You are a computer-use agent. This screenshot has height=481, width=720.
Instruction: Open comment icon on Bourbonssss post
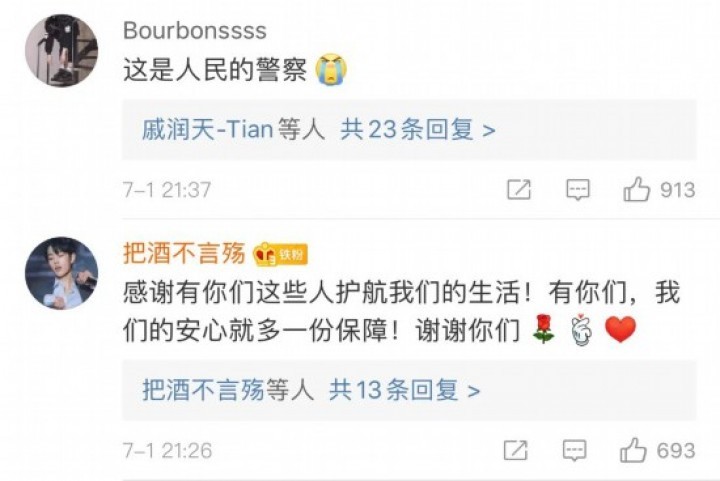pos(578,190)
